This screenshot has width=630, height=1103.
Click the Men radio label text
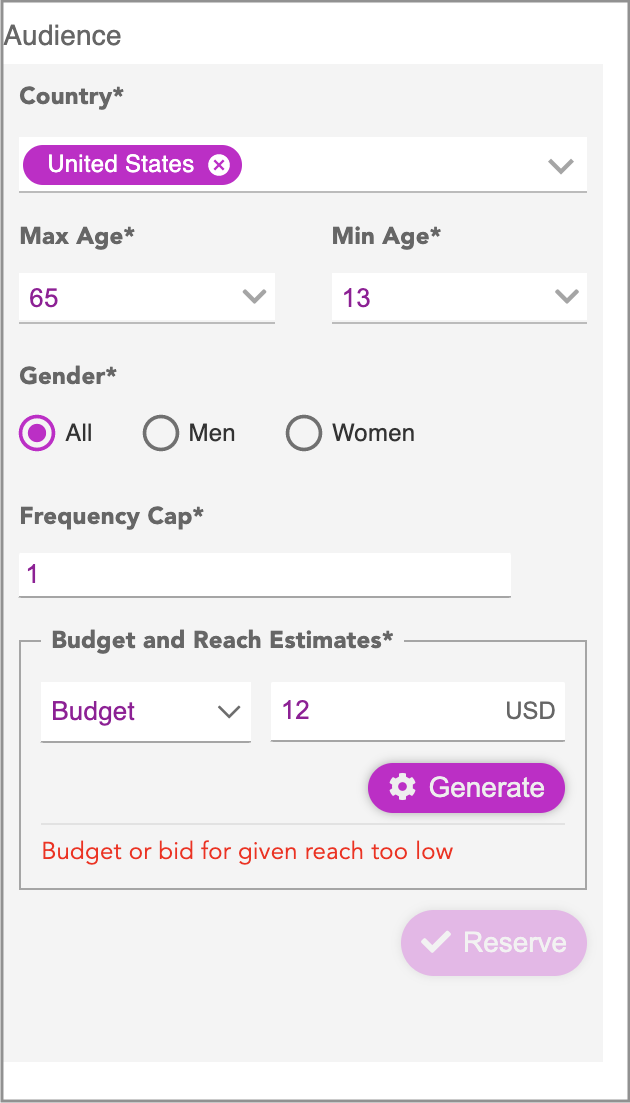click(x=212, y=433)
